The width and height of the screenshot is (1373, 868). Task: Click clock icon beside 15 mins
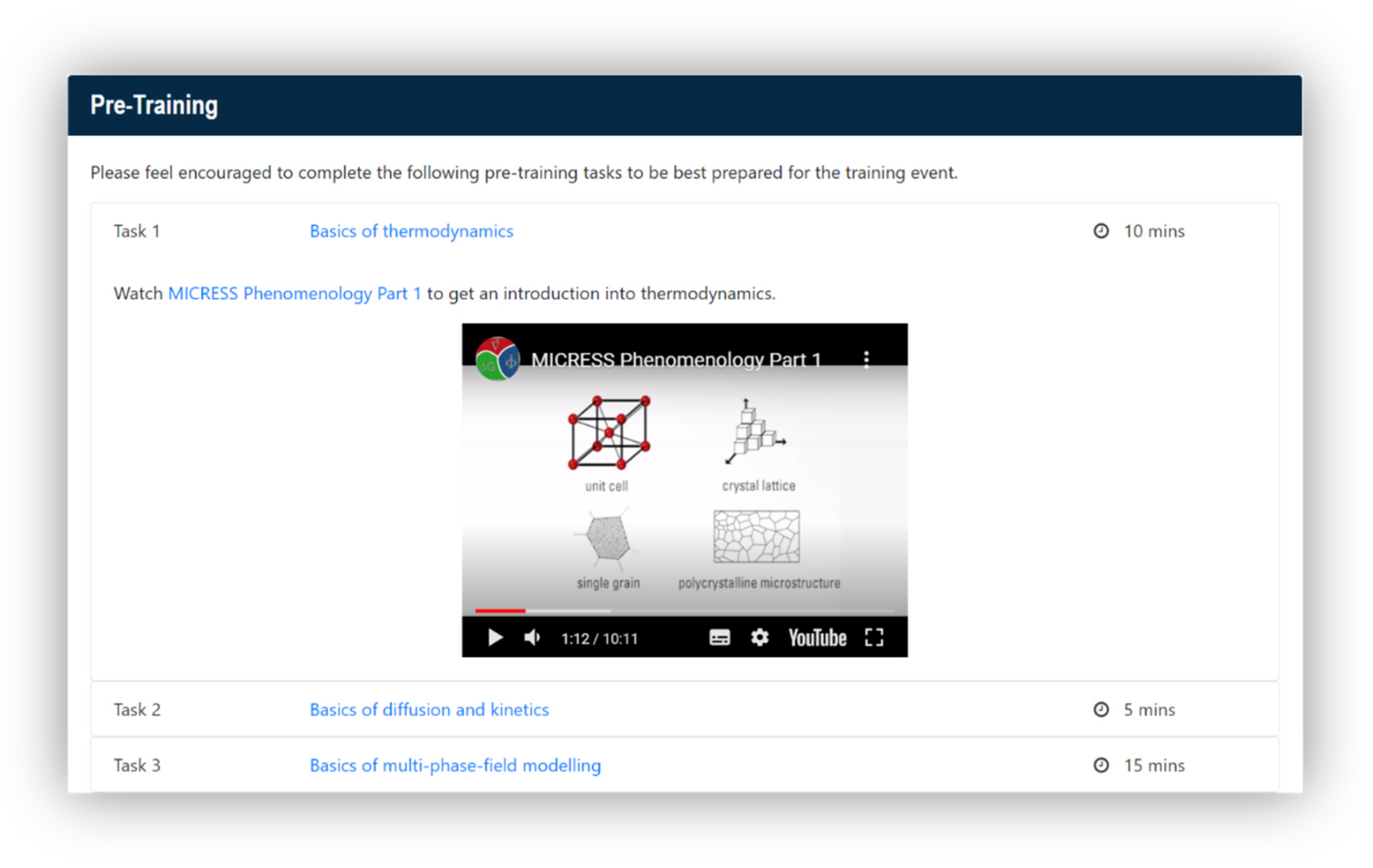(1101, 766)
